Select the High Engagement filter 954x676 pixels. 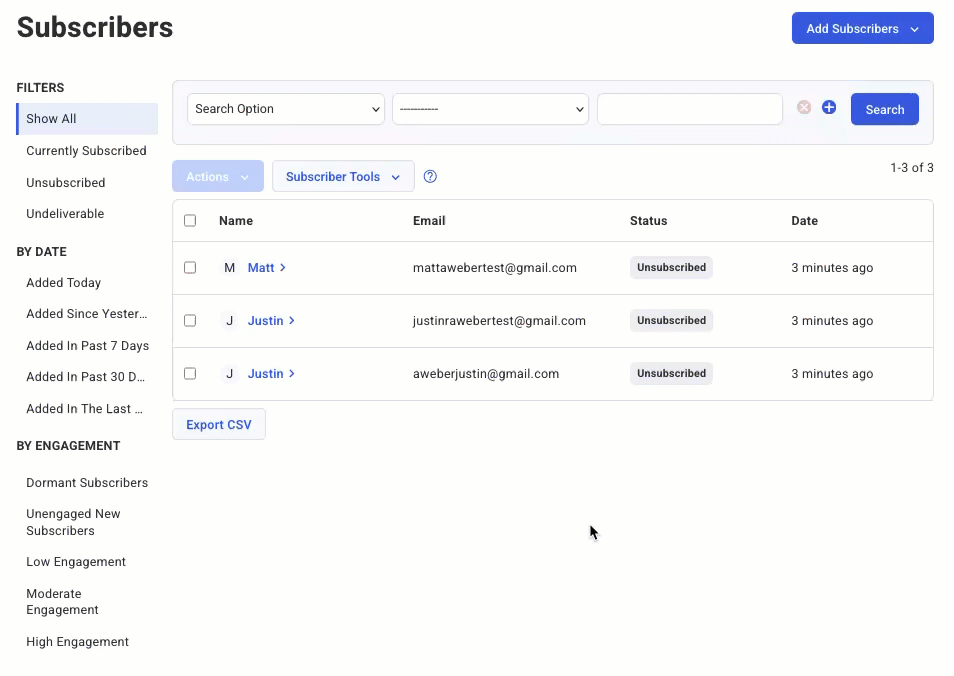77,642
